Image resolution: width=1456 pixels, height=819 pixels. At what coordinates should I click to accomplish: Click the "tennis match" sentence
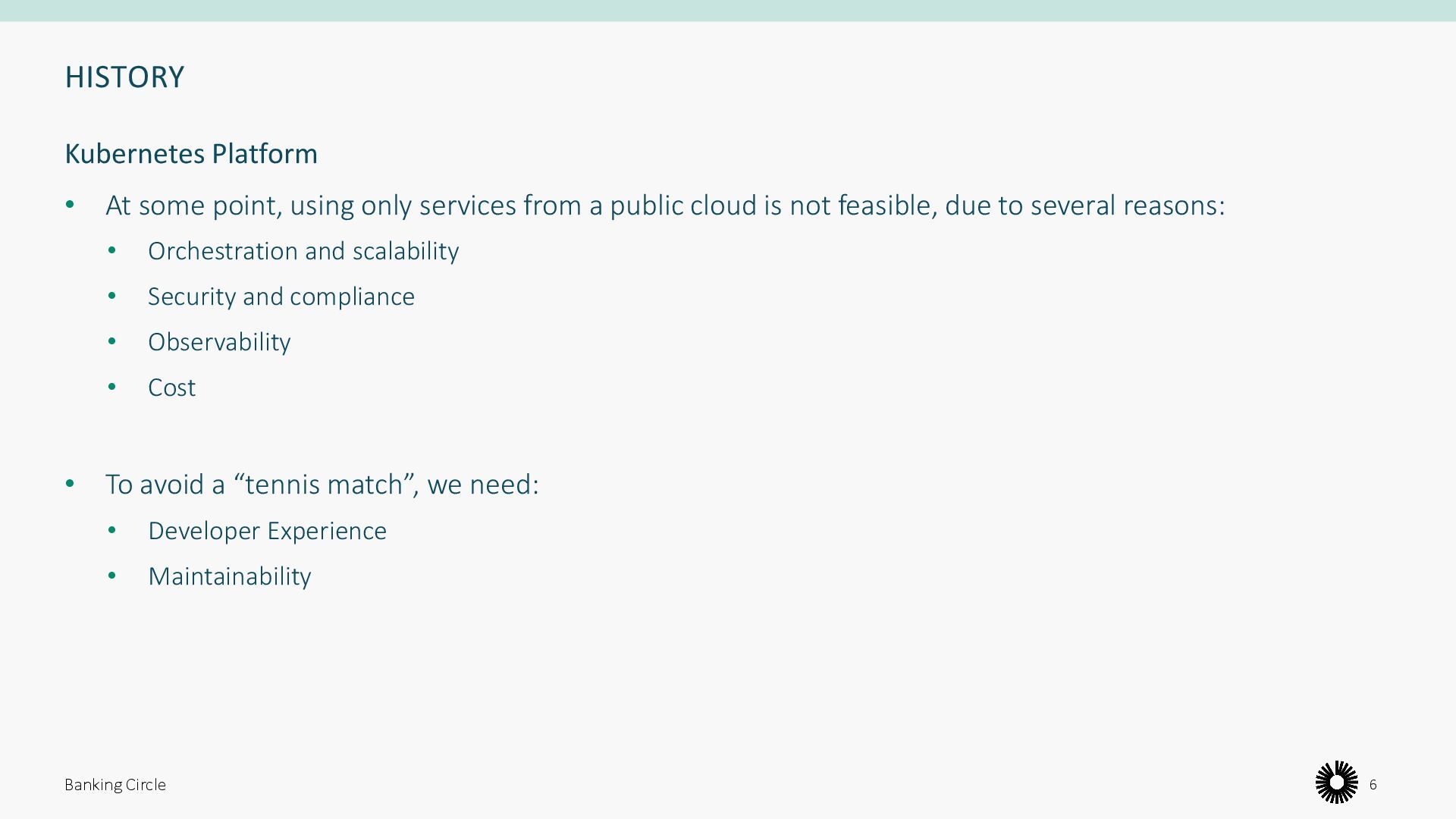pyautogui.click(x=322, y=485)
